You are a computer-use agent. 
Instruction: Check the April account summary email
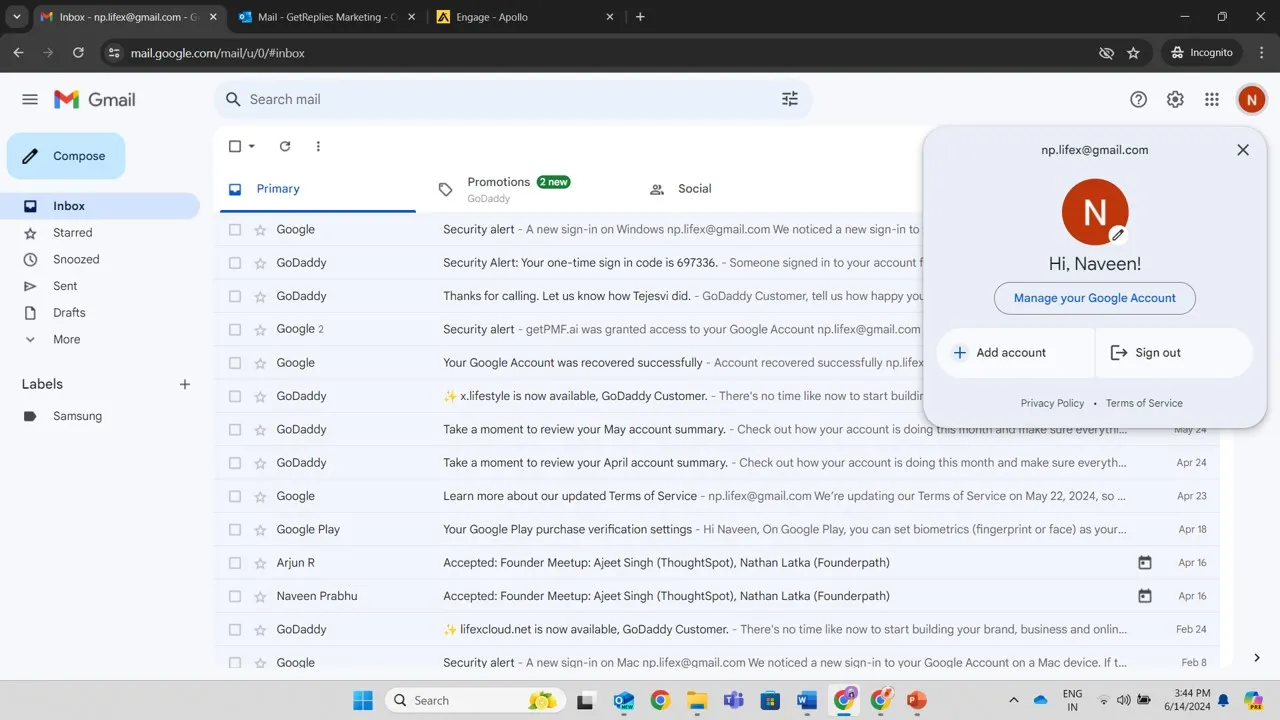coord(235,462)
